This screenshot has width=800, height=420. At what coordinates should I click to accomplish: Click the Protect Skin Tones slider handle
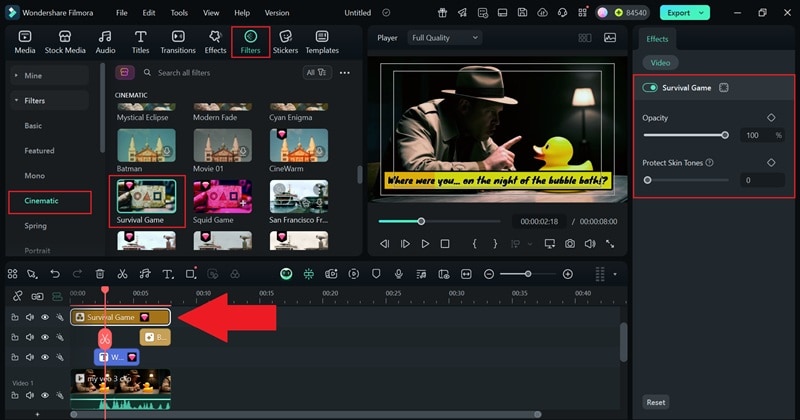pos(647,180)
